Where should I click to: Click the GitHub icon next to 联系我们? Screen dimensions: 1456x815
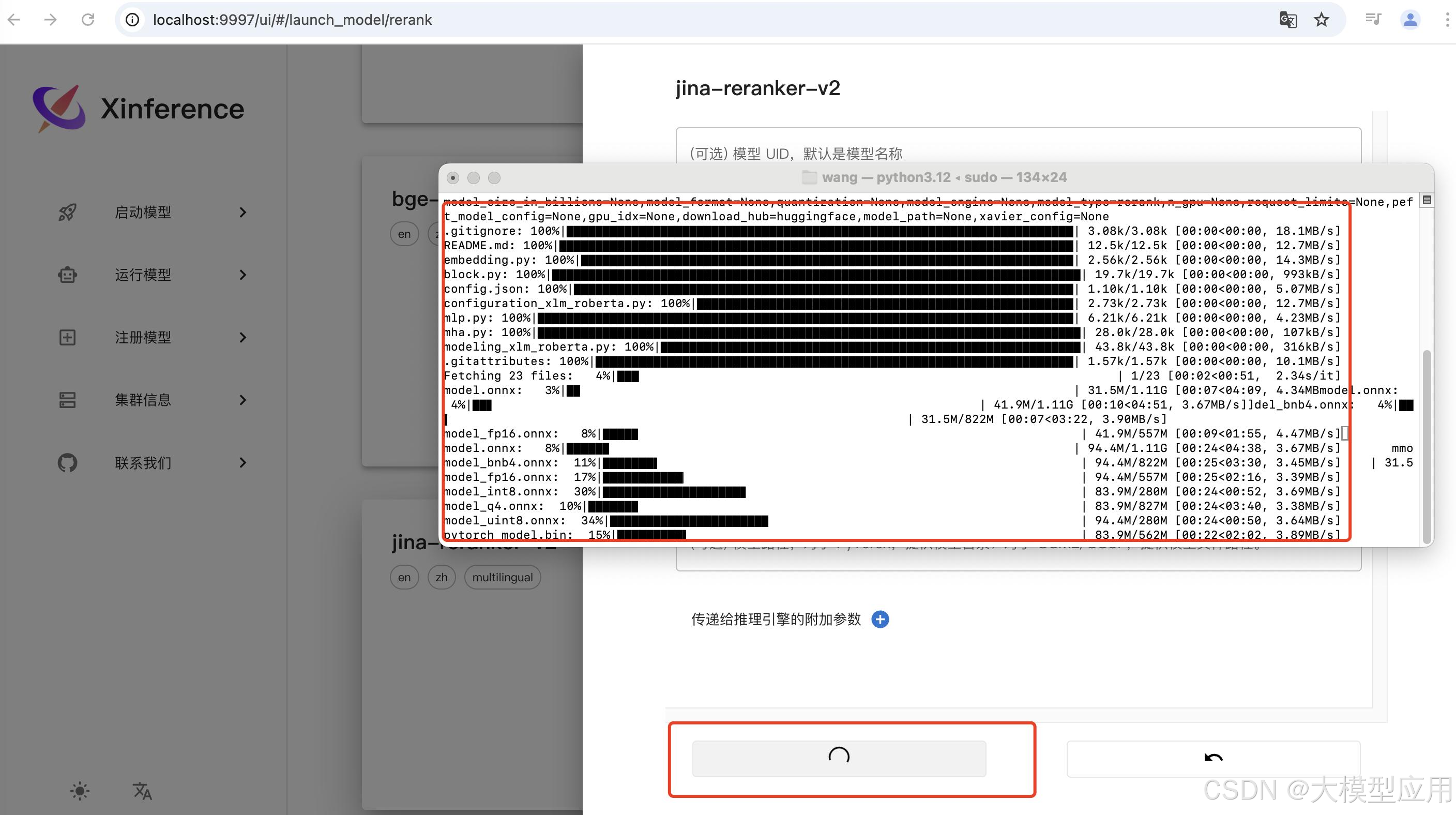click(x=67, y=463)
